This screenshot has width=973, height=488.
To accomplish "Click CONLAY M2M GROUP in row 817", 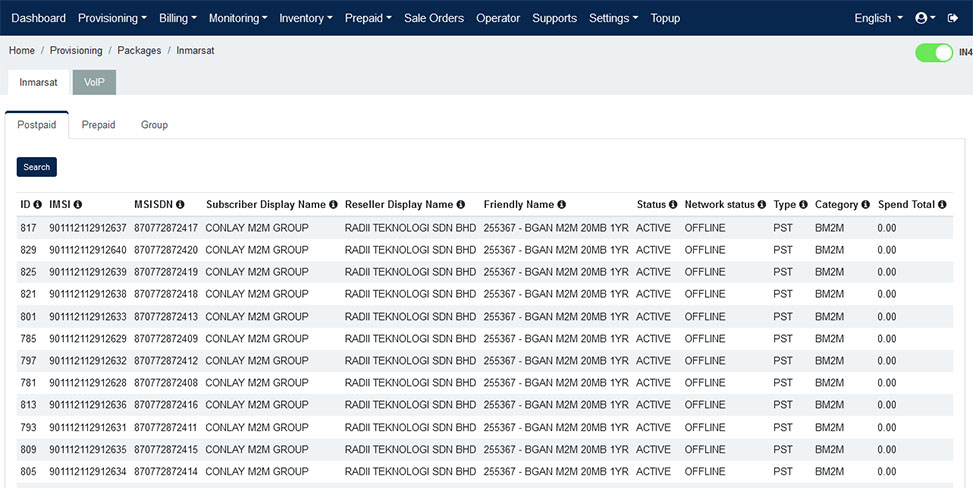I will coord(257,228).
